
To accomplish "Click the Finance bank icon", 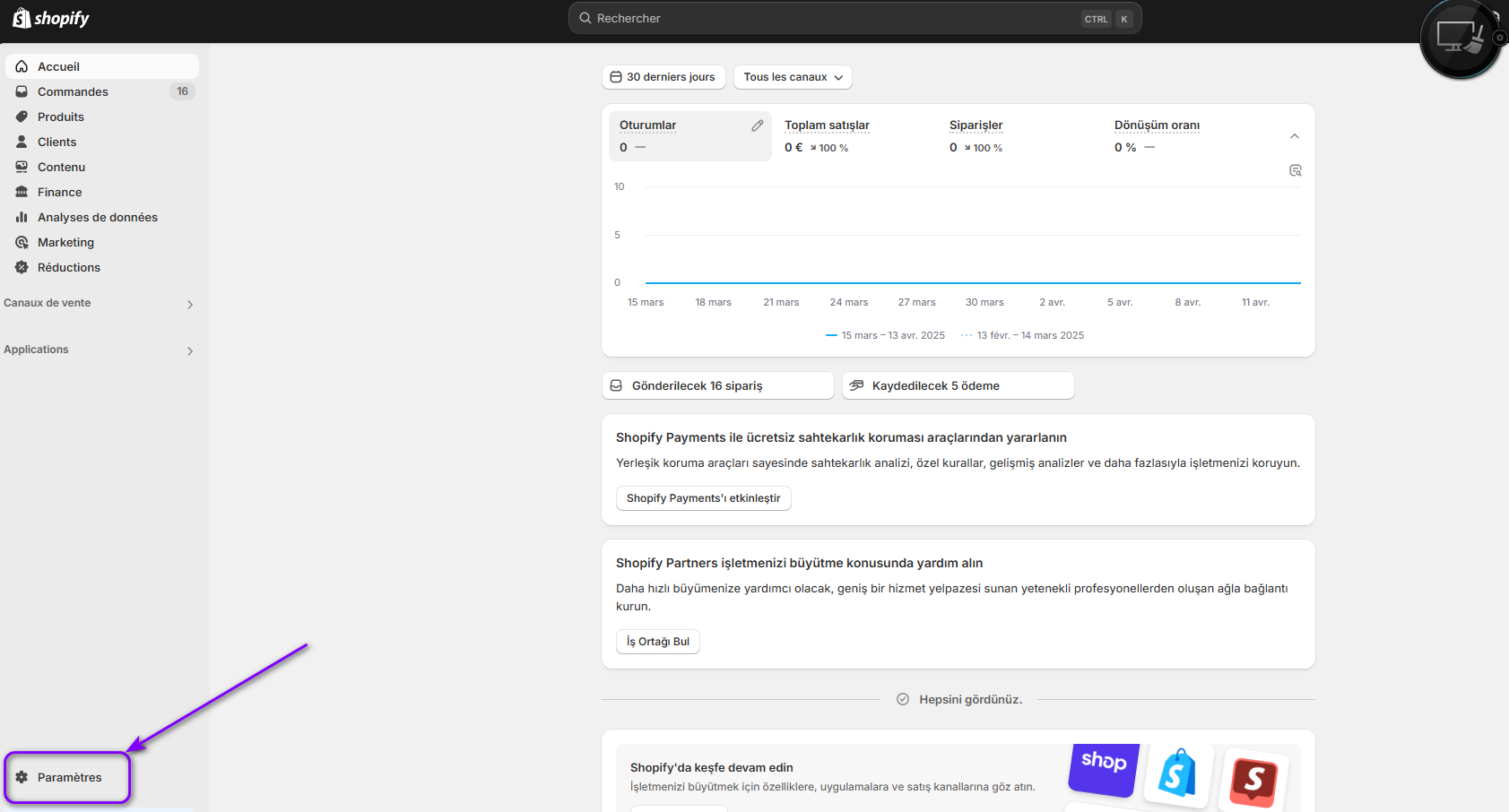I will pyautogui.click(x=22, y=192).
